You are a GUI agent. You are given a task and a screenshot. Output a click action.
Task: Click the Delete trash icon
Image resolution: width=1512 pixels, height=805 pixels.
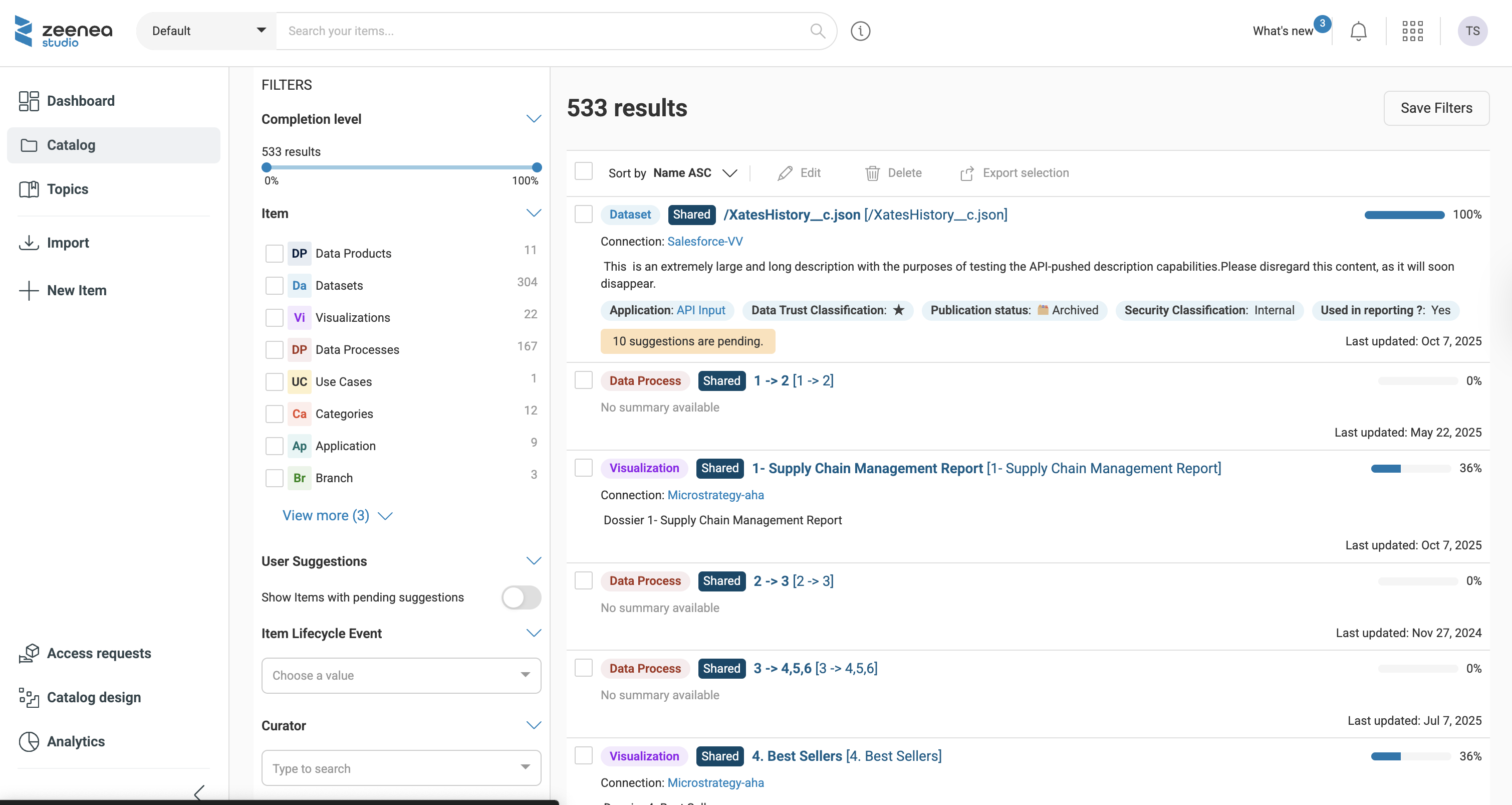tap(872, 173)
